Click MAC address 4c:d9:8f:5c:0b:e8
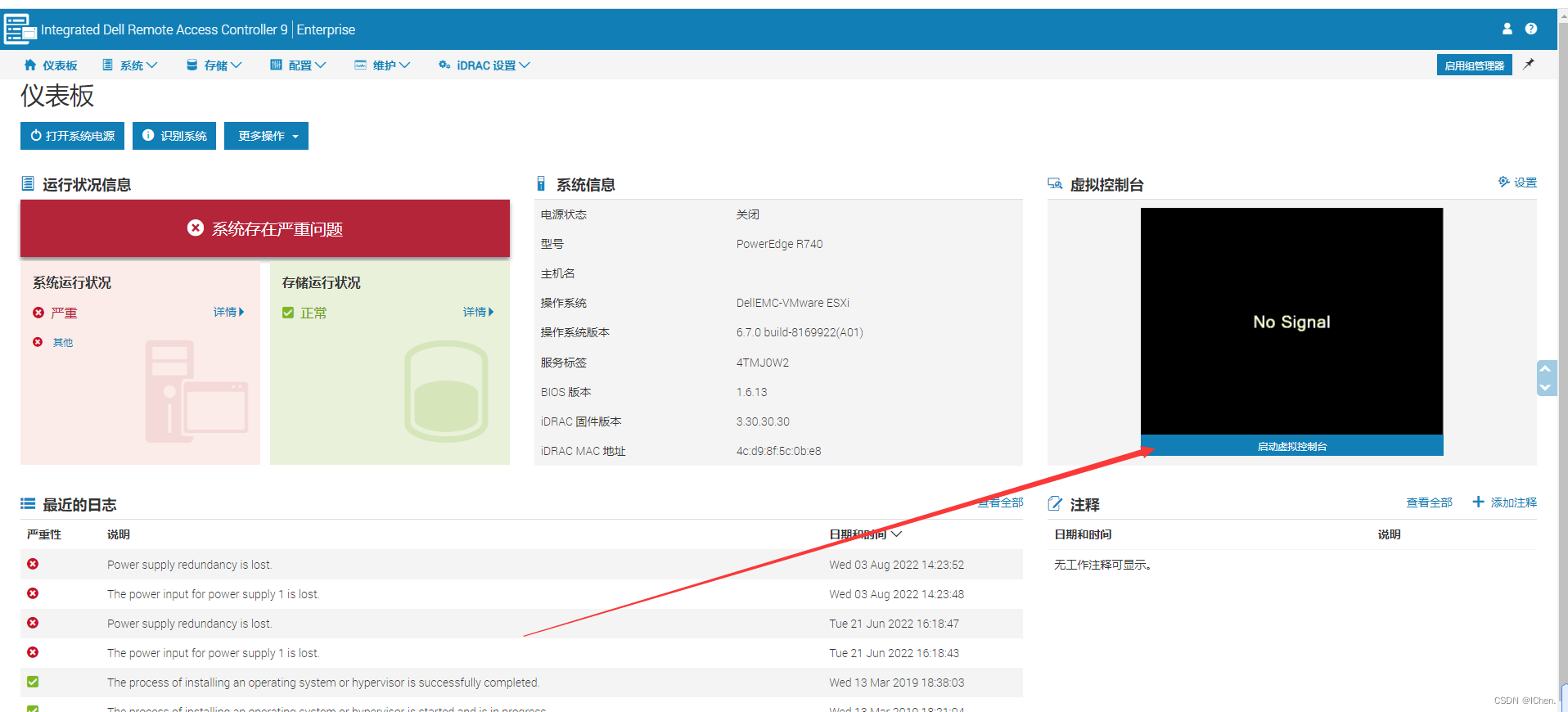Viewport: 1568px width, 712px height. tap(778, 451)
